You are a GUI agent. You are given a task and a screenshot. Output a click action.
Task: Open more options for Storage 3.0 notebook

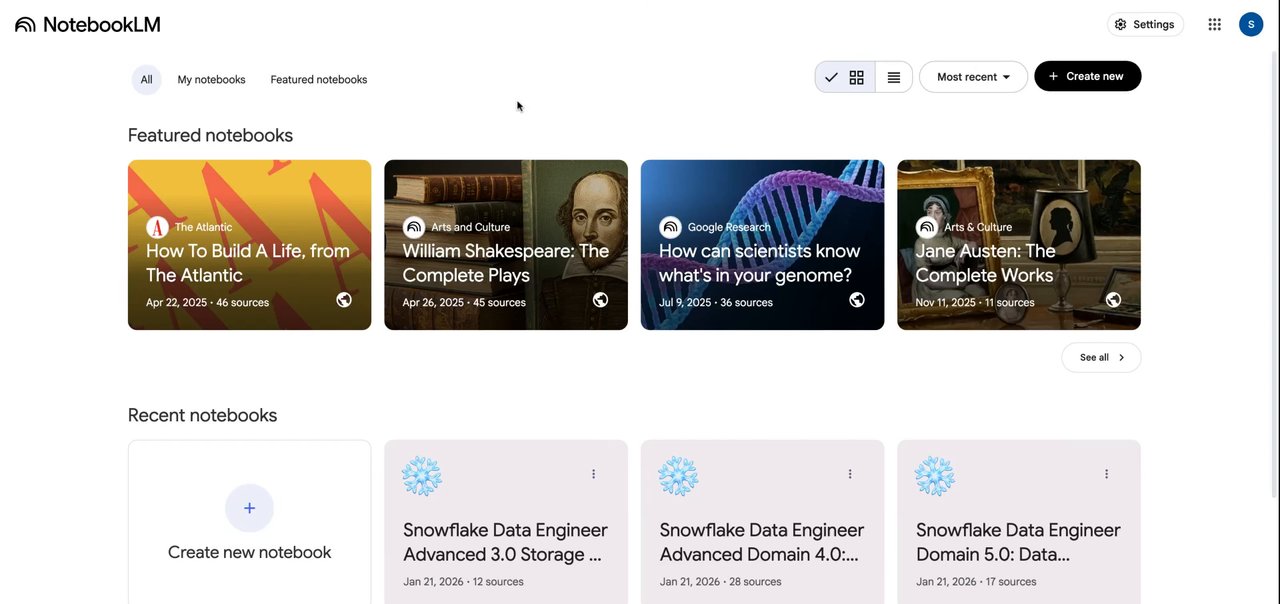pos(593,474)
